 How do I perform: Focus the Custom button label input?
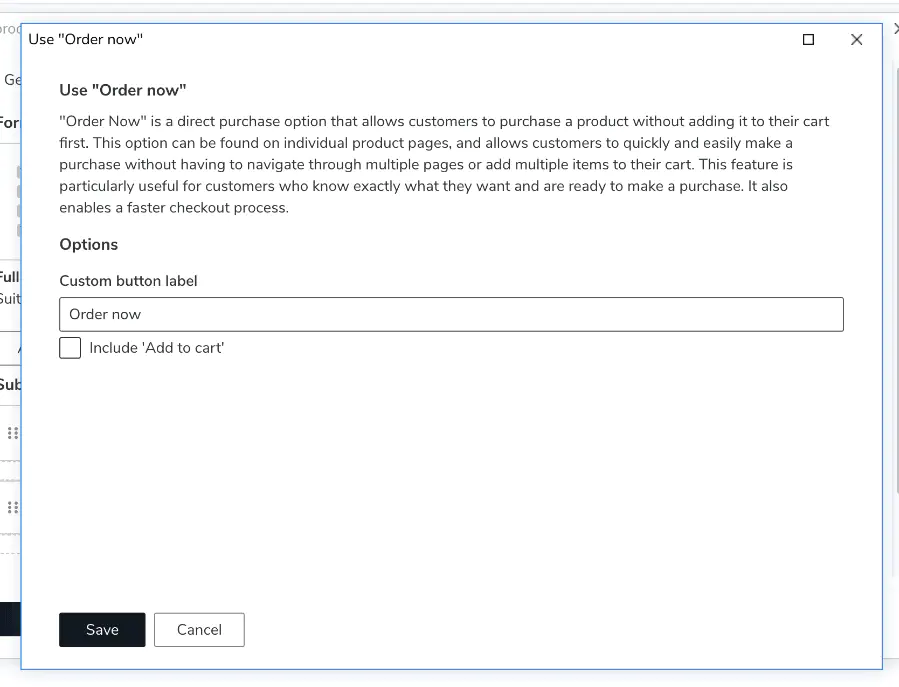pyautogui.click(x=450, y=314)
